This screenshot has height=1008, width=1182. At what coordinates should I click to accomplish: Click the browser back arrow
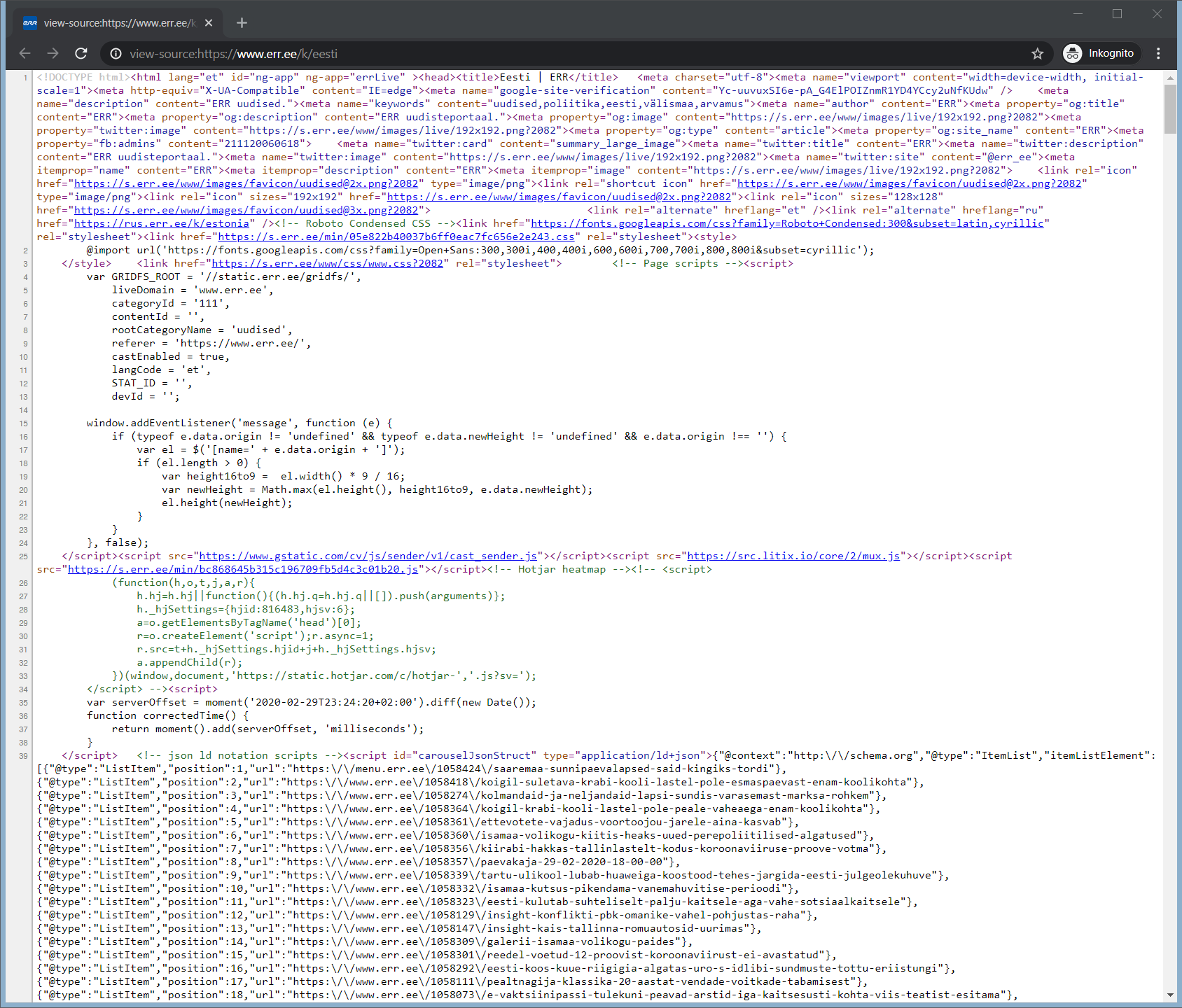[x=25, y=53]
